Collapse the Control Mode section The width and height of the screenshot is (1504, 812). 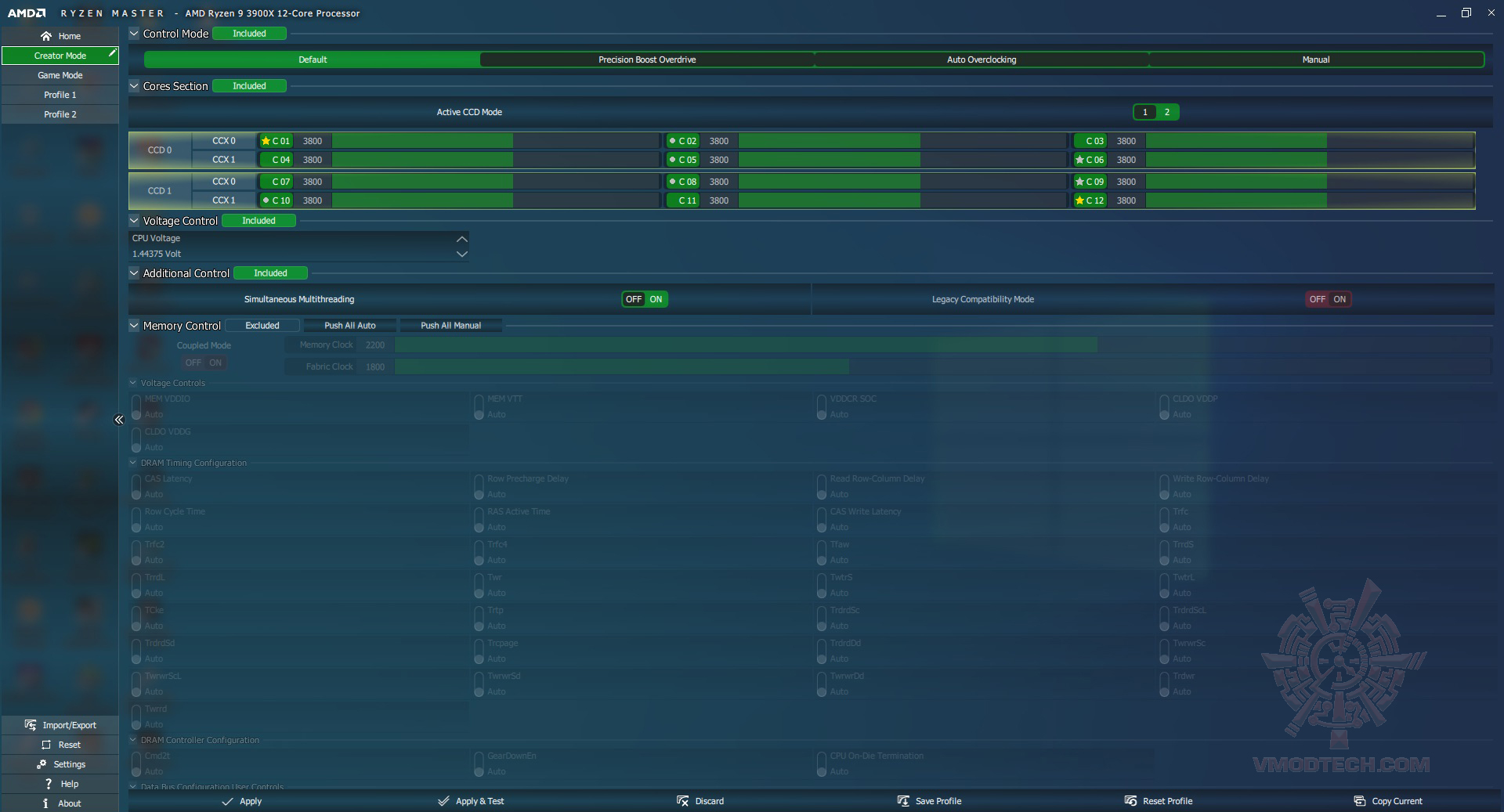pyautogui.click(x=134, y=34)
